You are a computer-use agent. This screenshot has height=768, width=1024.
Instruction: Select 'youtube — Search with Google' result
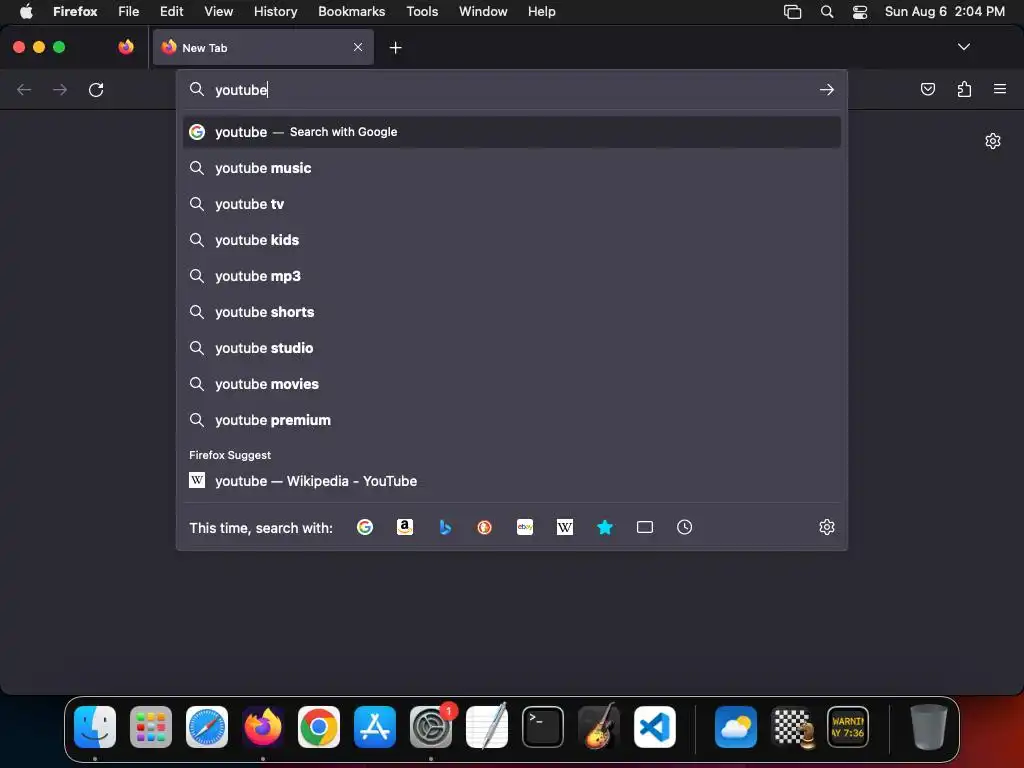tap(511, 132)
